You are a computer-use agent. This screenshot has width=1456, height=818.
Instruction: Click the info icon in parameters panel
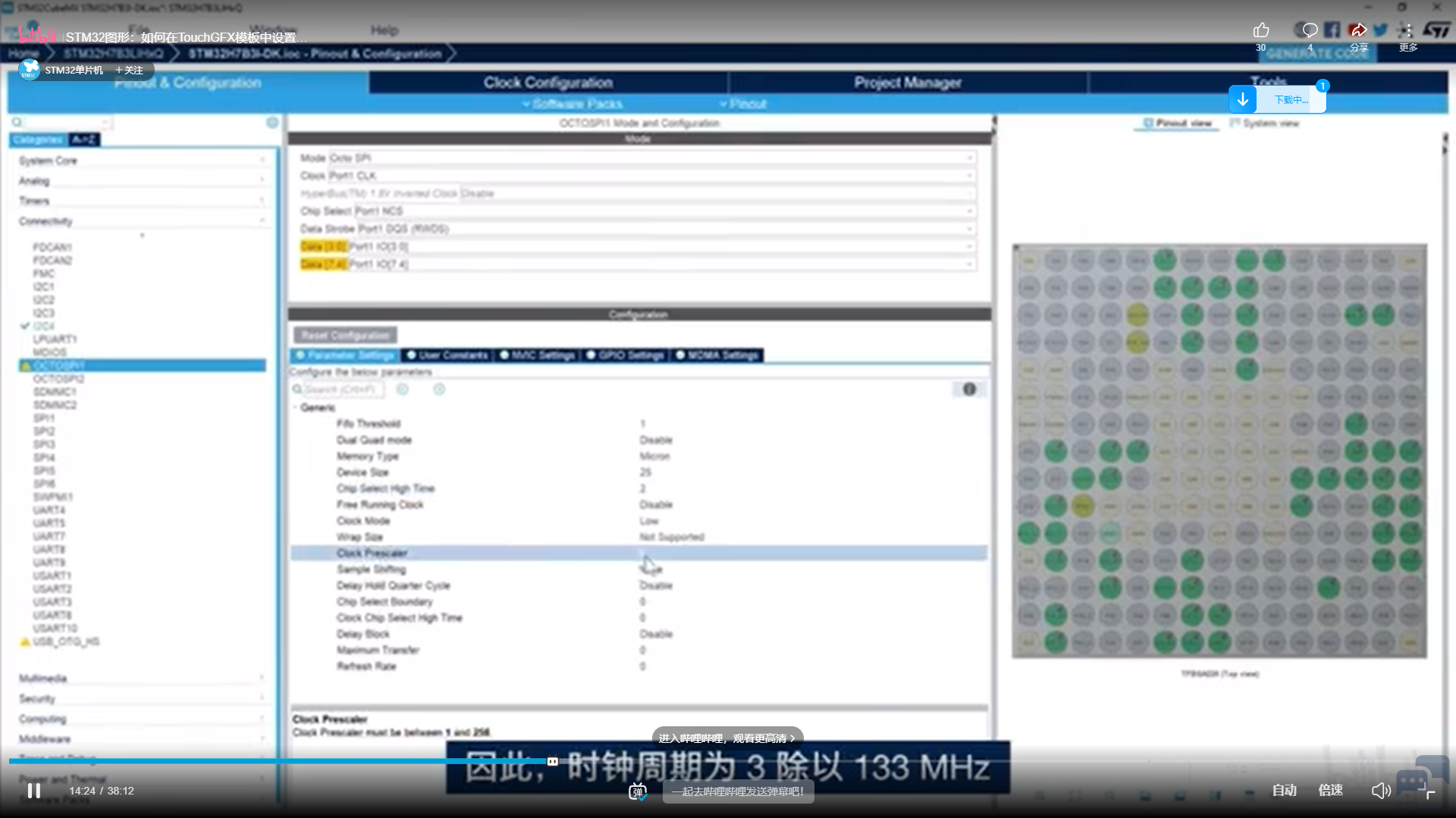click(969, 390)
